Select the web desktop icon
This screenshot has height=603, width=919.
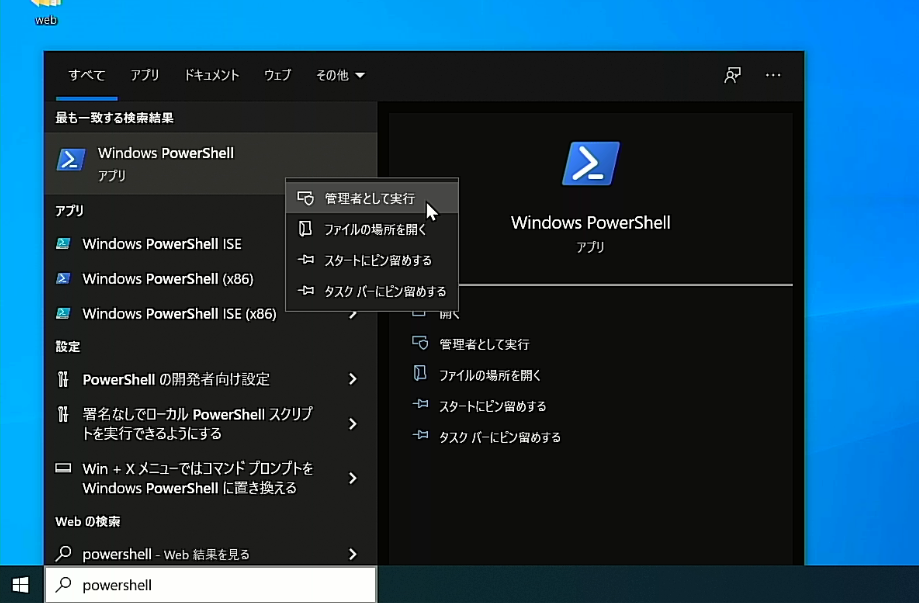[x=46, y=13]
